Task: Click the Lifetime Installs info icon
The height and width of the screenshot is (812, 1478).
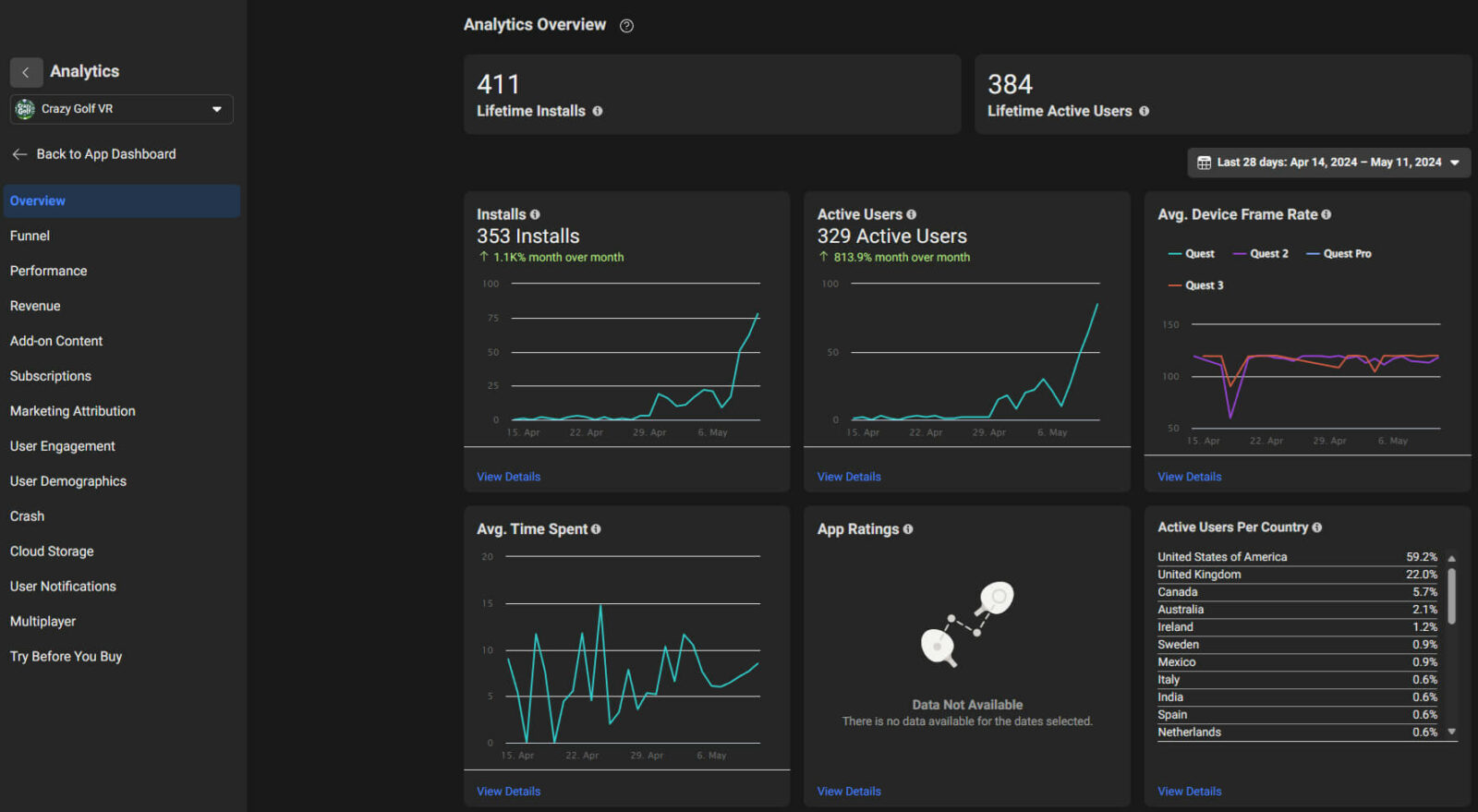Action: [598, 111]
